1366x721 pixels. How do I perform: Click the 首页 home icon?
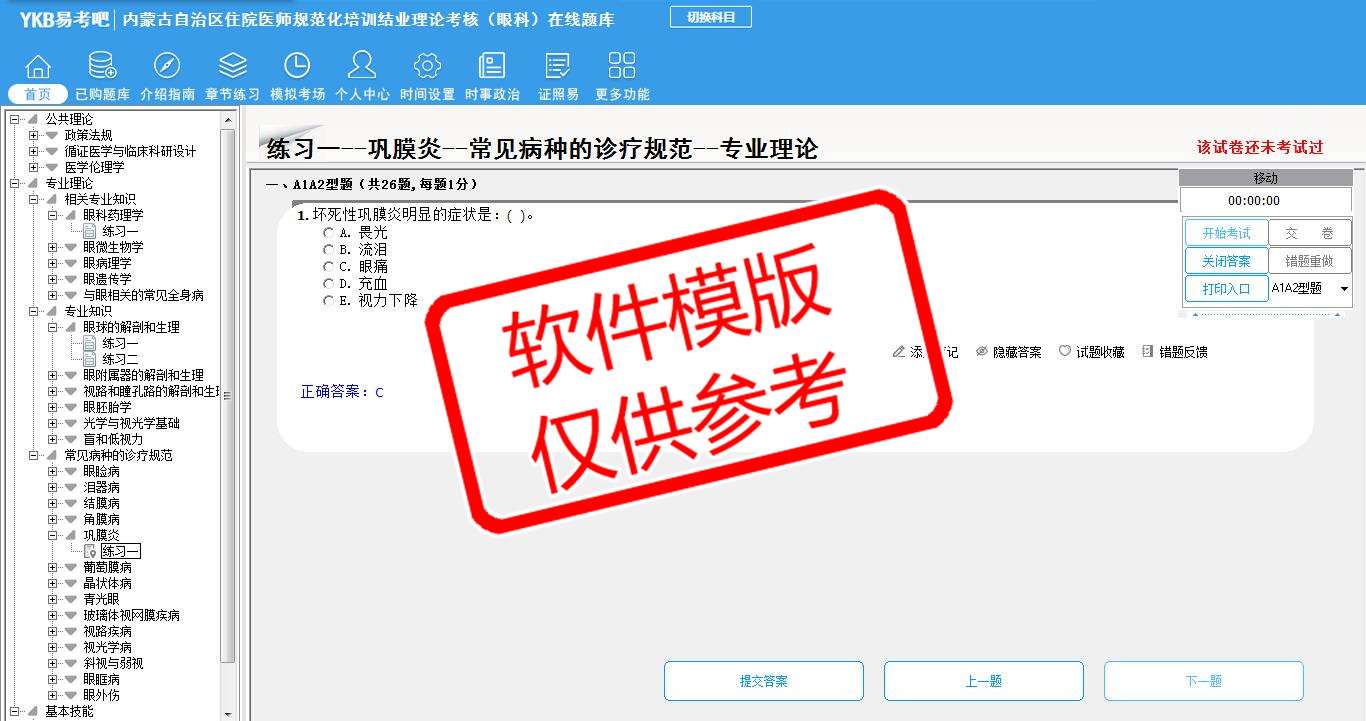coord(38,67)
